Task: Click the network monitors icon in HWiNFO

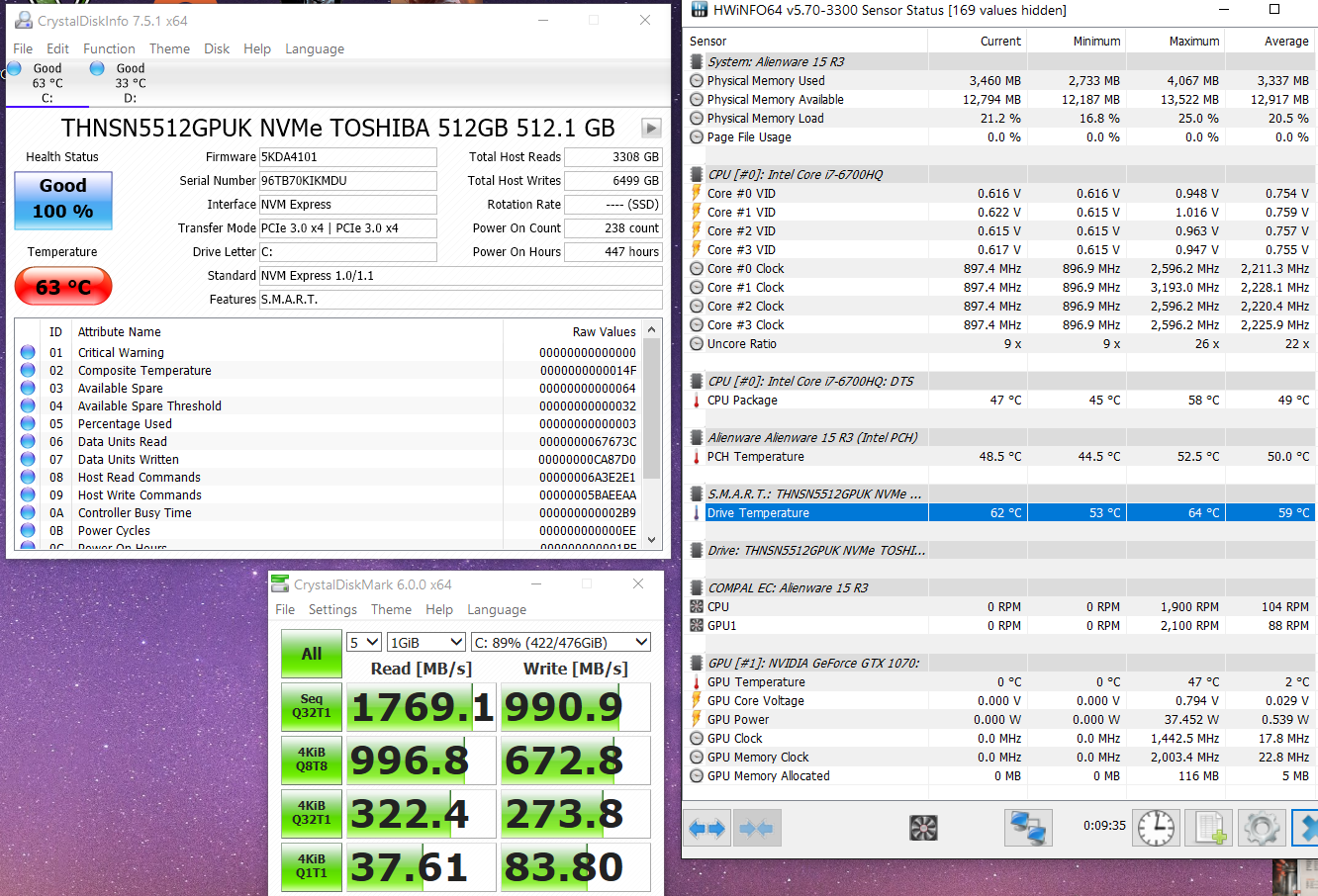Action: [x=1028, y=828]
